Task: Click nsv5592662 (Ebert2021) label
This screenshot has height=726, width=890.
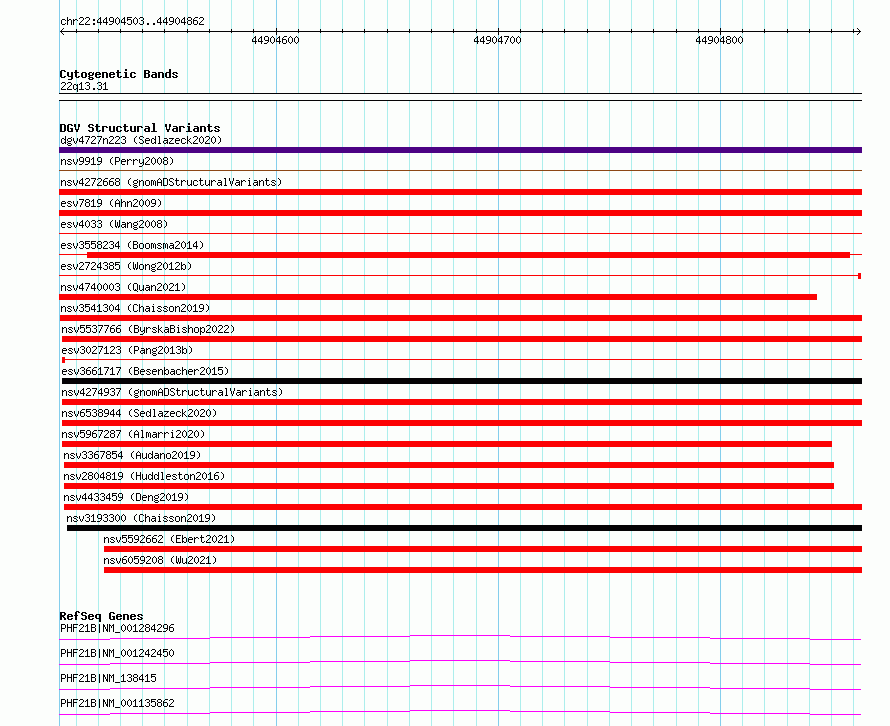Action: point(169,539)
